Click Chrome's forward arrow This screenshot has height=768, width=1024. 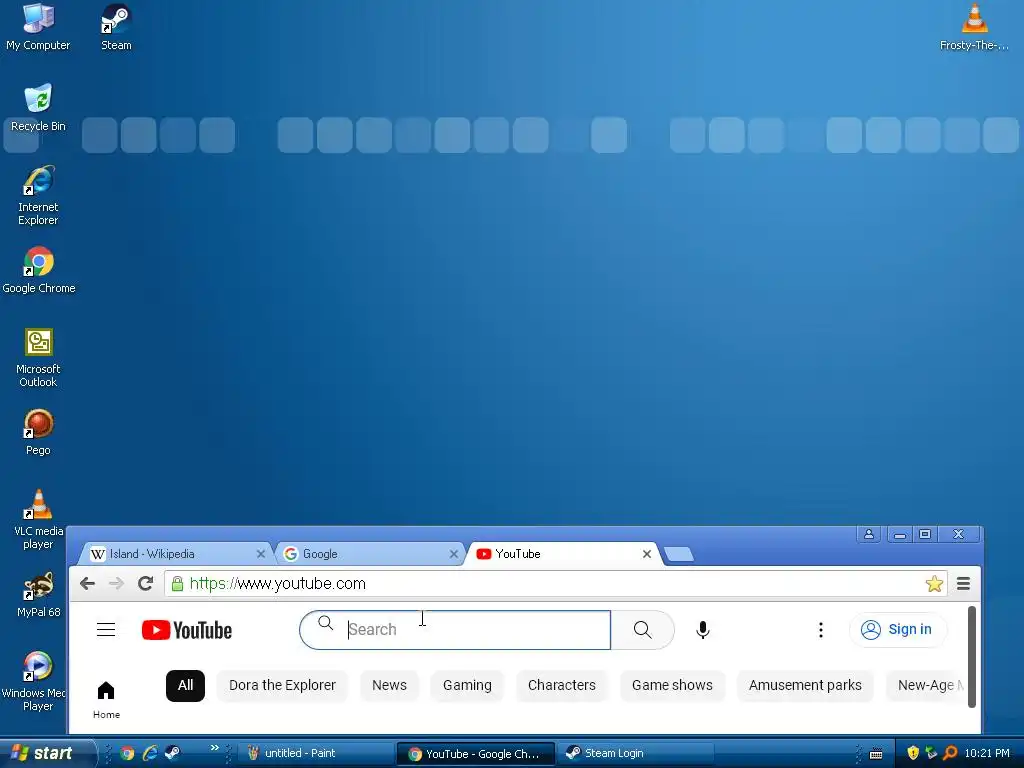[x=116, y=583]
